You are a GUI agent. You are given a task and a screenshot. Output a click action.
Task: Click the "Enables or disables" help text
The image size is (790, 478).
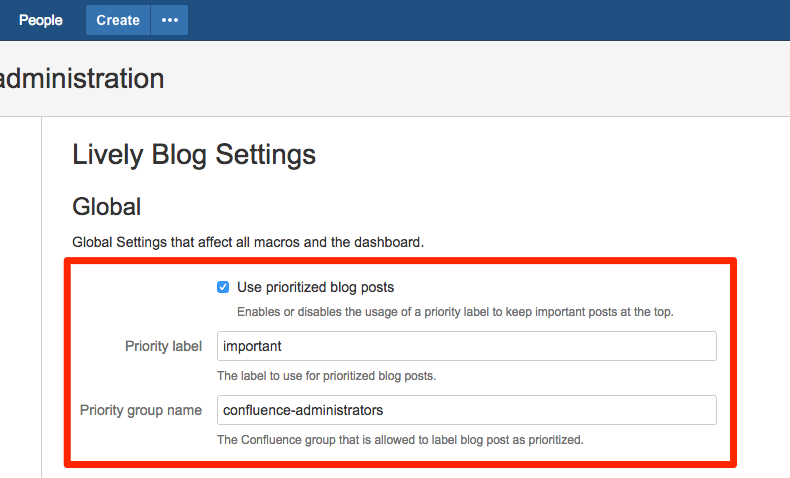coord(455,312)
